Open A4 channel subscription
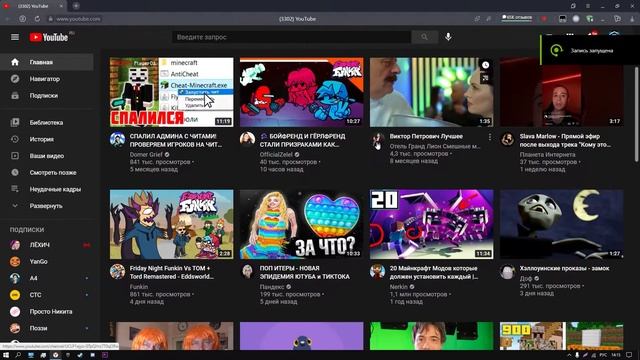The height and width of the screenshot is (360, 640). (x=47, y=278)
